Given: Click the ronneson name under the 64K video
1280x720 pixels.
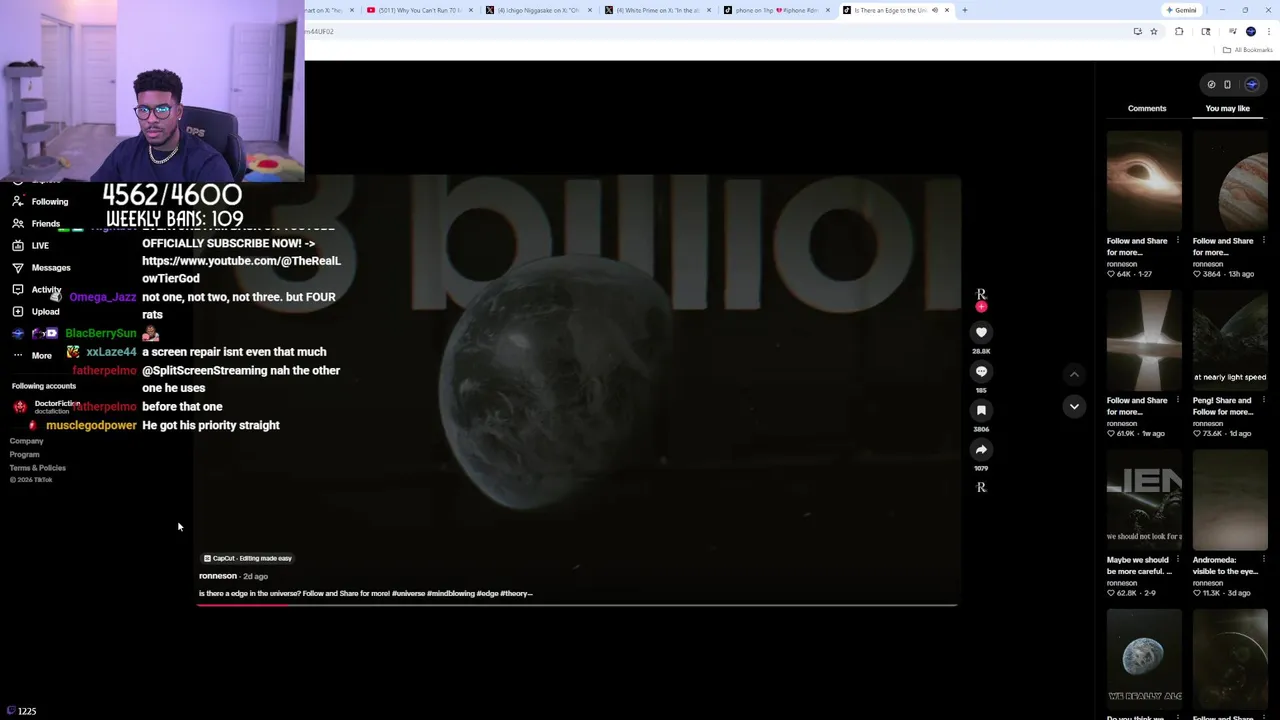Looking at the screenshot, I should click(x=1122, y=264).
